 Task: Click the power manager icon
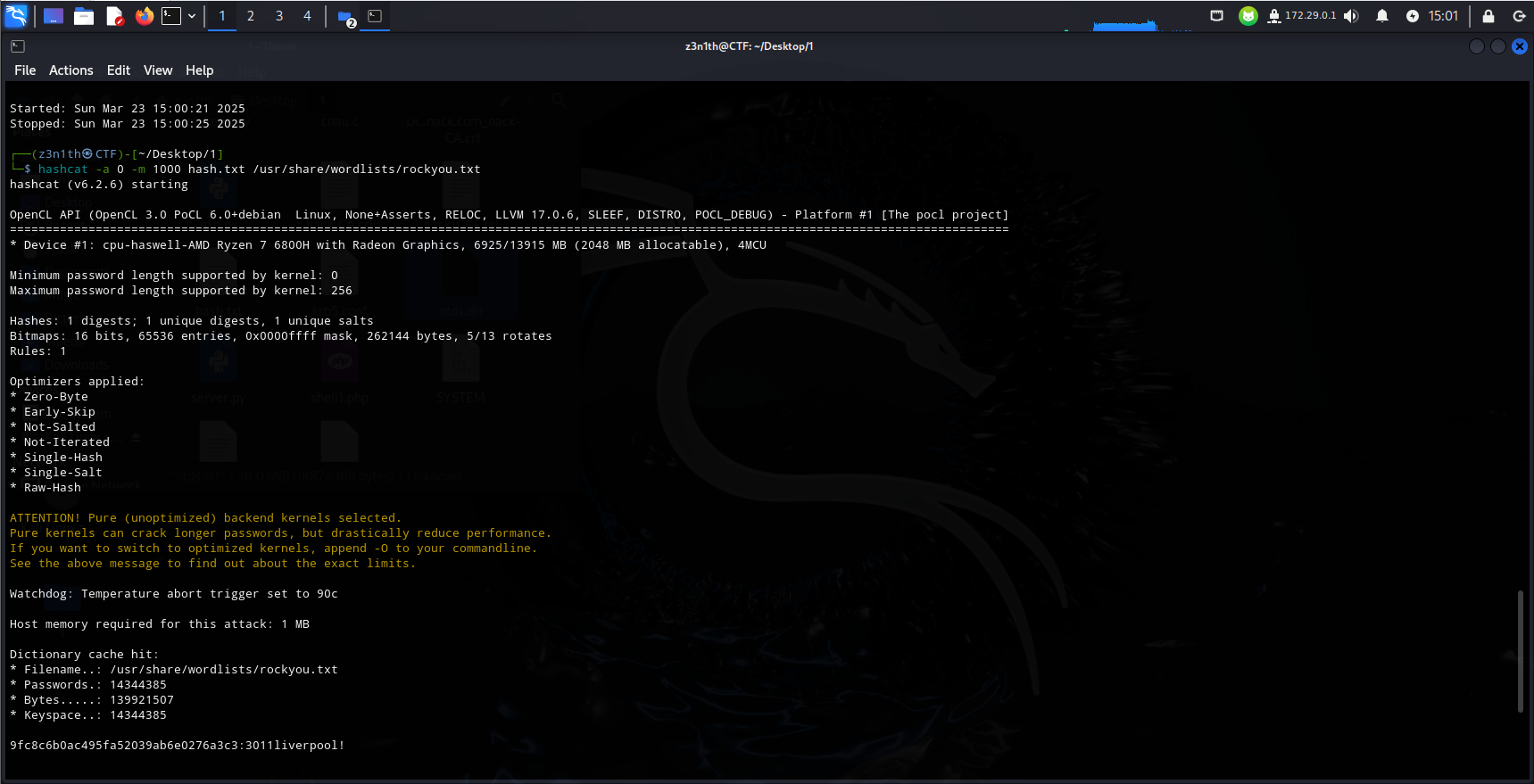coord(1412,16)
